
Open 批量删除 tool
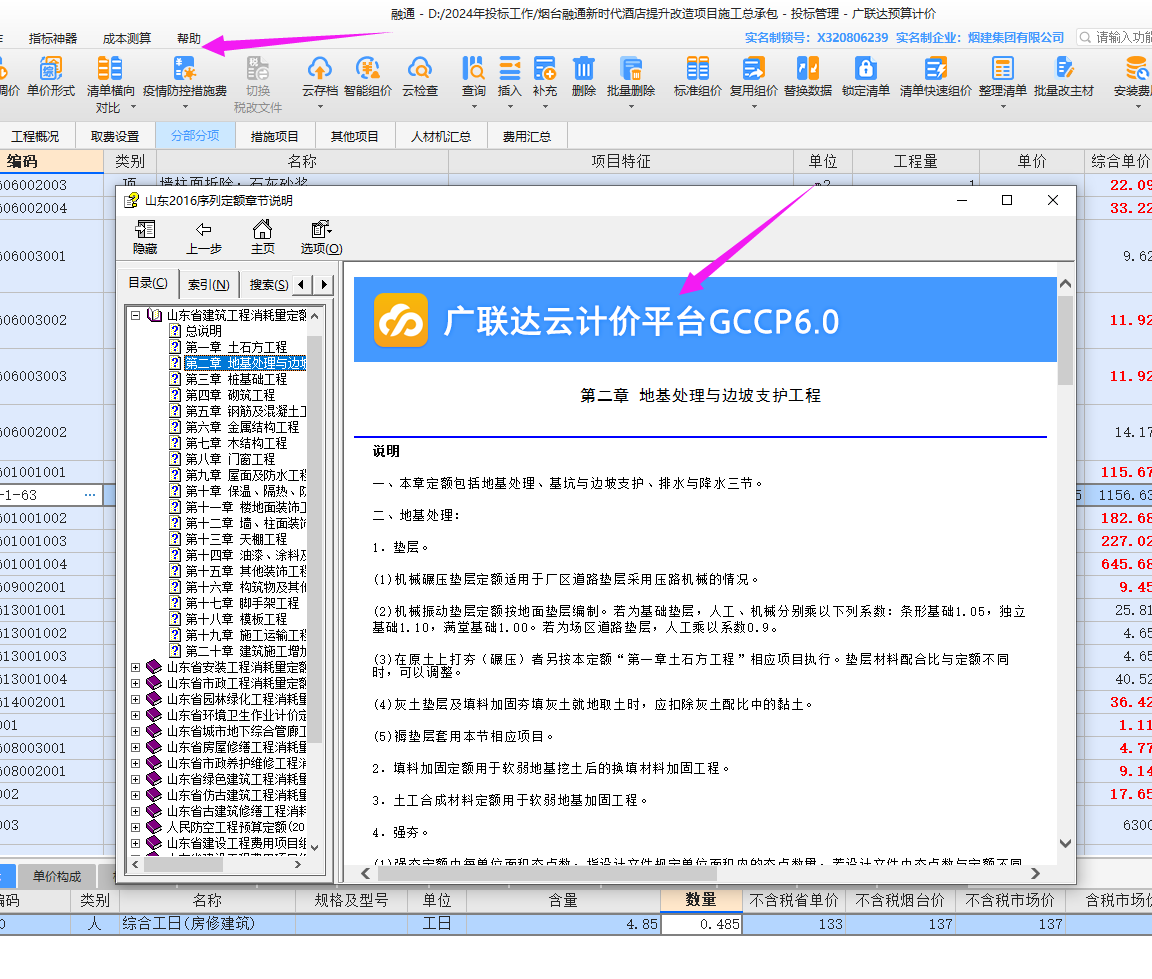[630, 77]
